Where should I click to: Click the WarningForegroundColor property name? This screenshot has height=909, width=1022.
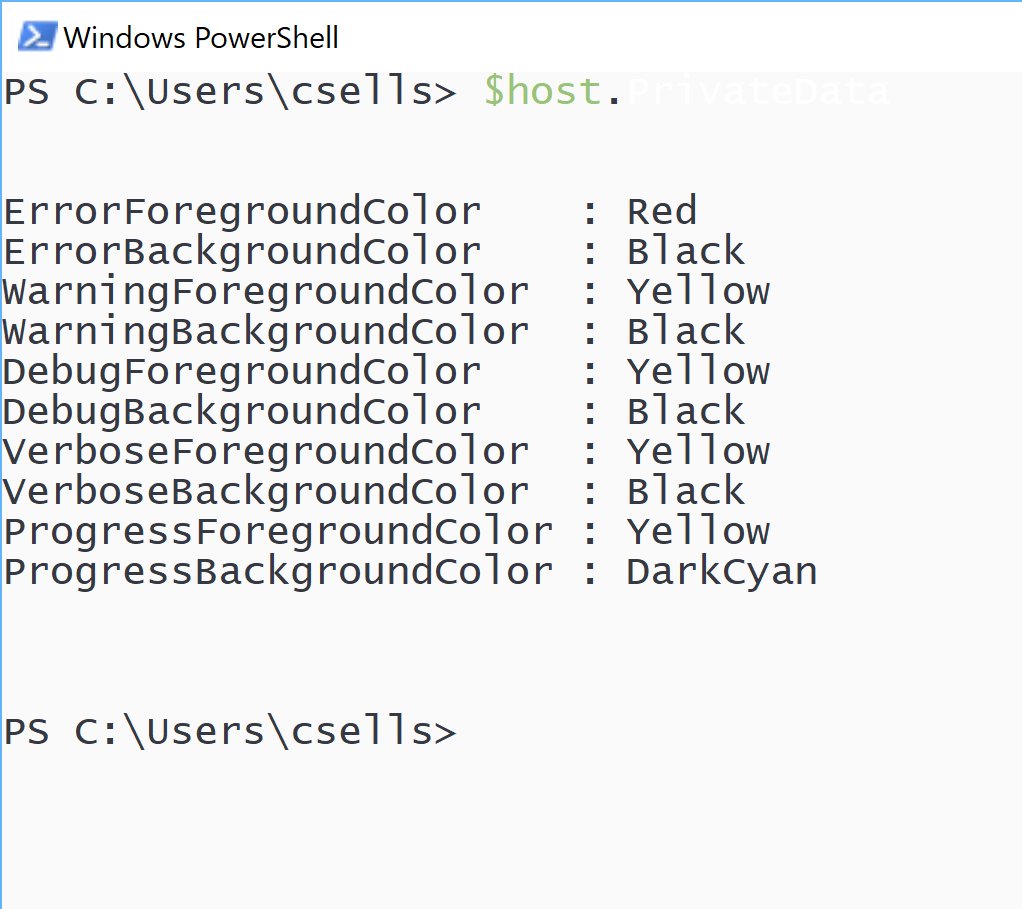pyautogui.click(x=266, y=293)
